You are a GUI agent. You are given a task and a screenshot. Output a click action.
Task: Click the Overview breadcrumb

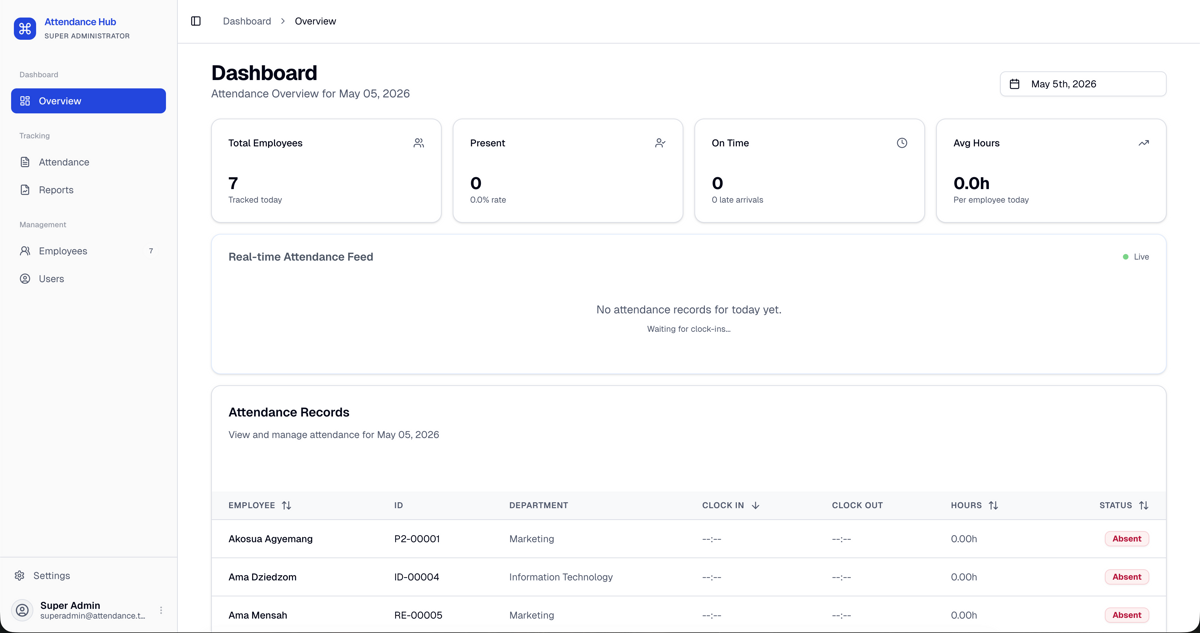[x=315, y=21]
